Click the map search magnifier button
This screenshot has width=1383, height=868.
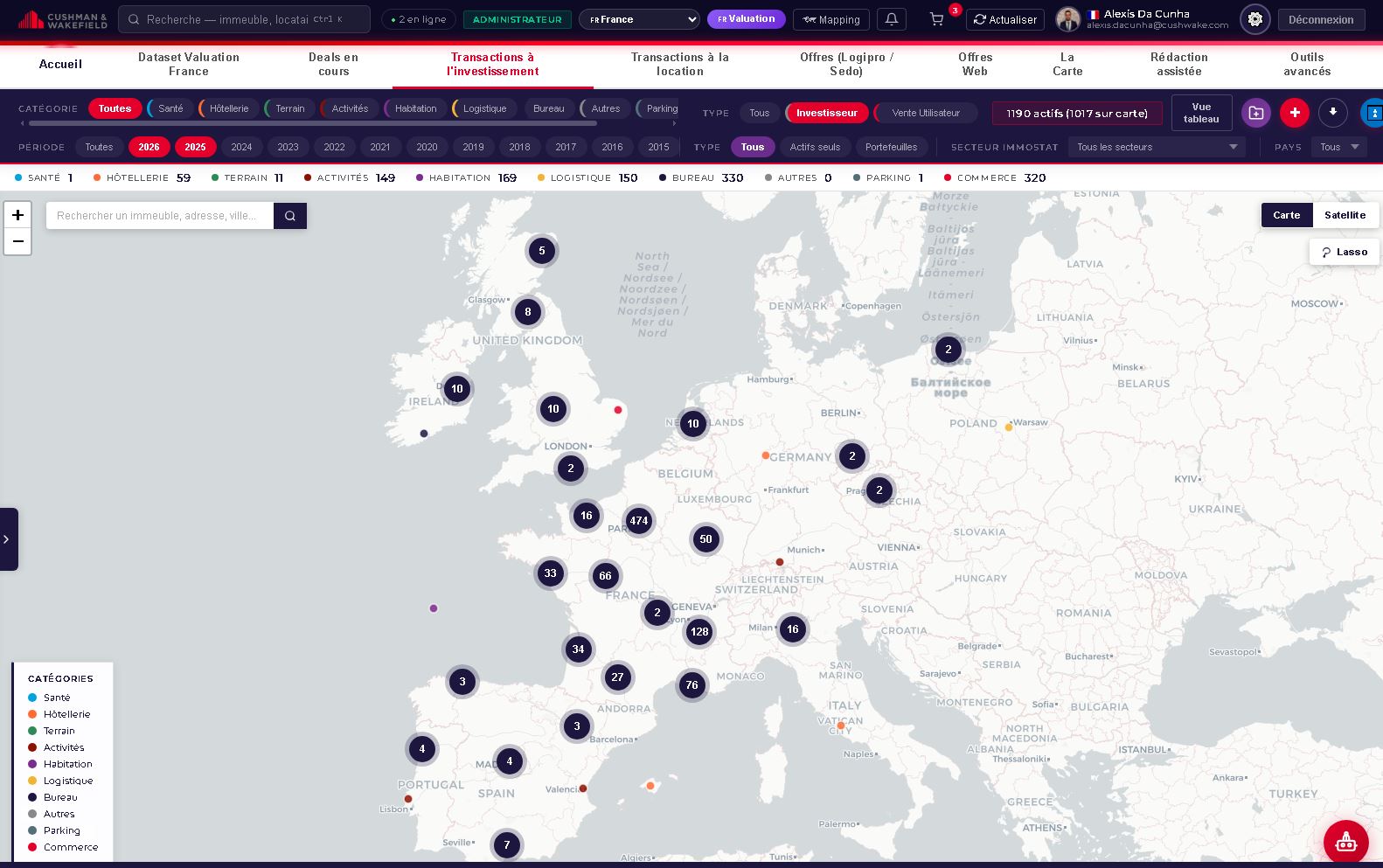(x=290, y=216)
